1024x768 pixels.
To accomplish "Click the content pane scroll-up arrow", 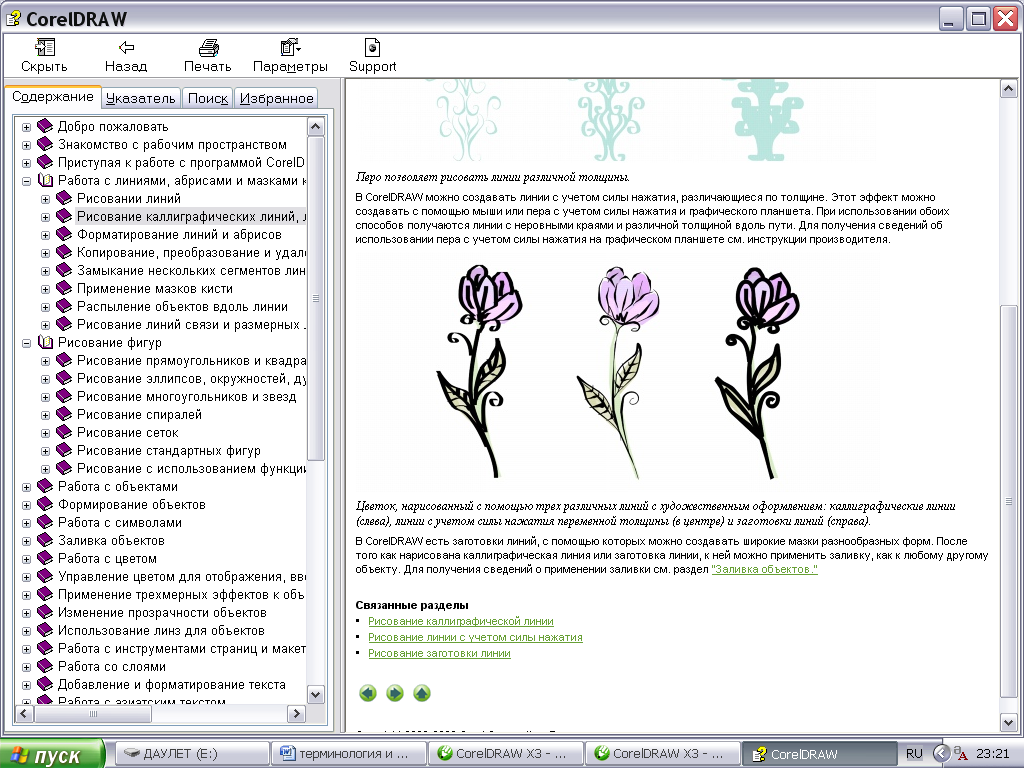I will click(1008, 89).
